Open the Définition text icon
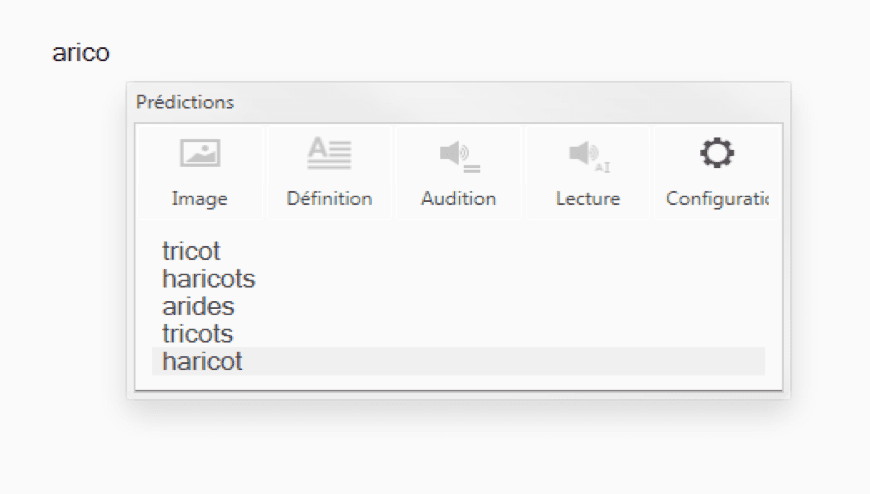This screenshot has height=494, width=870. (x=329, y=153)
